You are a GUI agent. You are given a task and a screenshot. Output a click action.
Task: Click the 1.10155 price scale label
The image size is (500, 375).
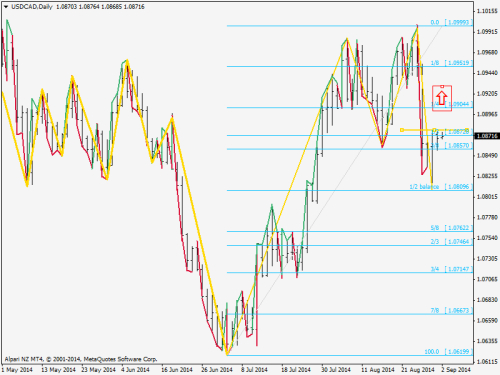point(487,11)
